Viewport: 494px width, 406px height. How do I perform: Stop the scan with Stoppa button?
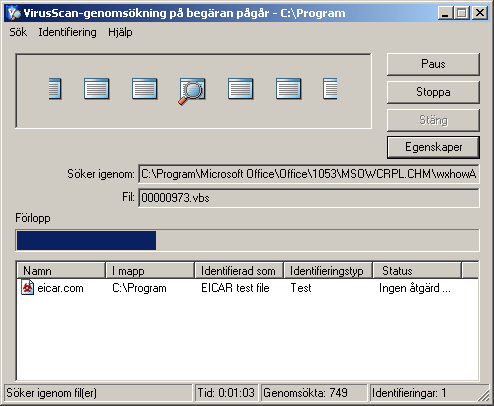(x=433, y=92)
